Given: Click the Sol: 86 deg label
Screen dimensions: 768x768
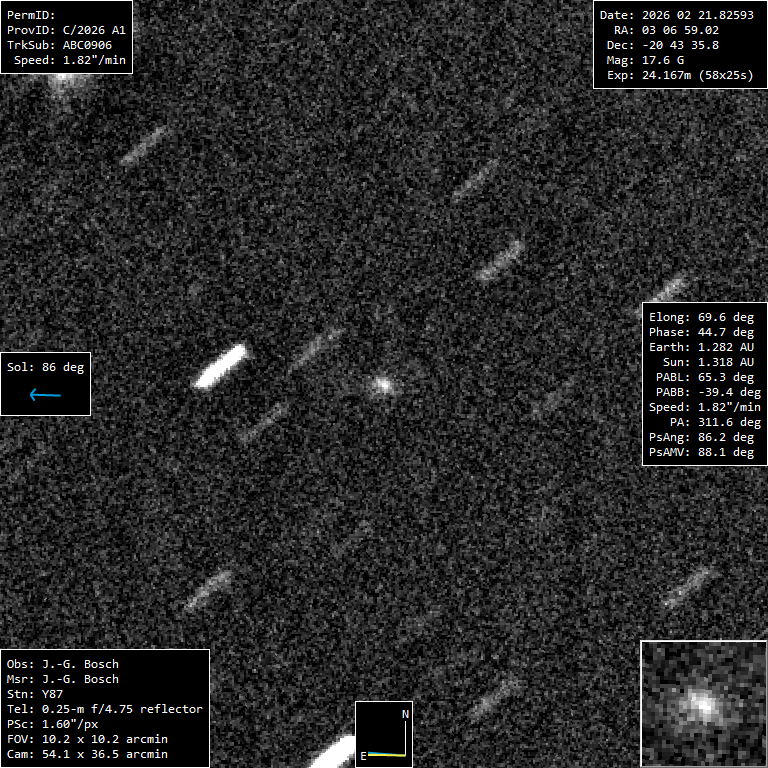Looking at the screenshot, I should [x=46, y=367].
